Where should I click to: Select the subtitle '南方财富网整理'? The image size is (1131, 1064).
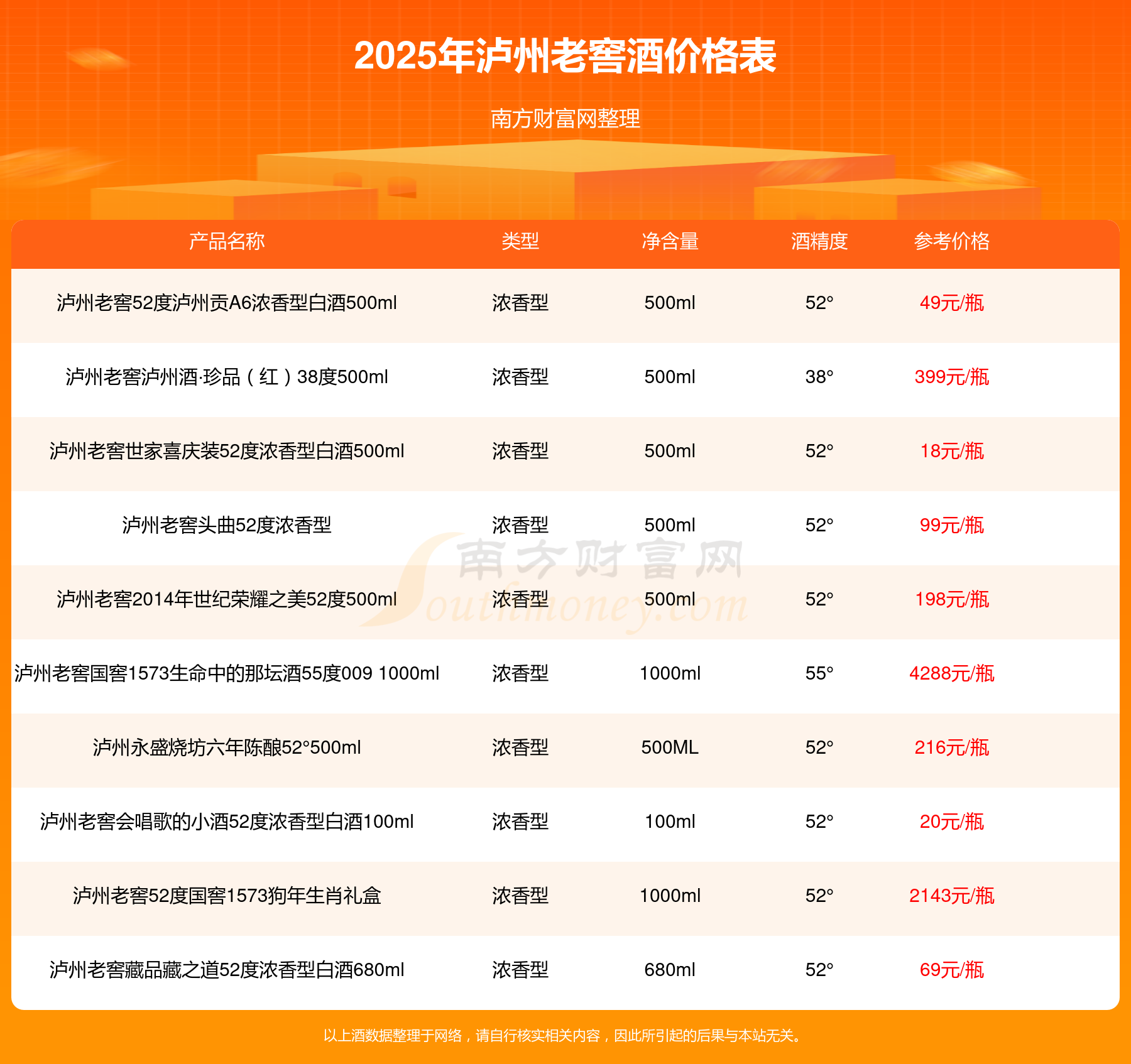[565, 119]
